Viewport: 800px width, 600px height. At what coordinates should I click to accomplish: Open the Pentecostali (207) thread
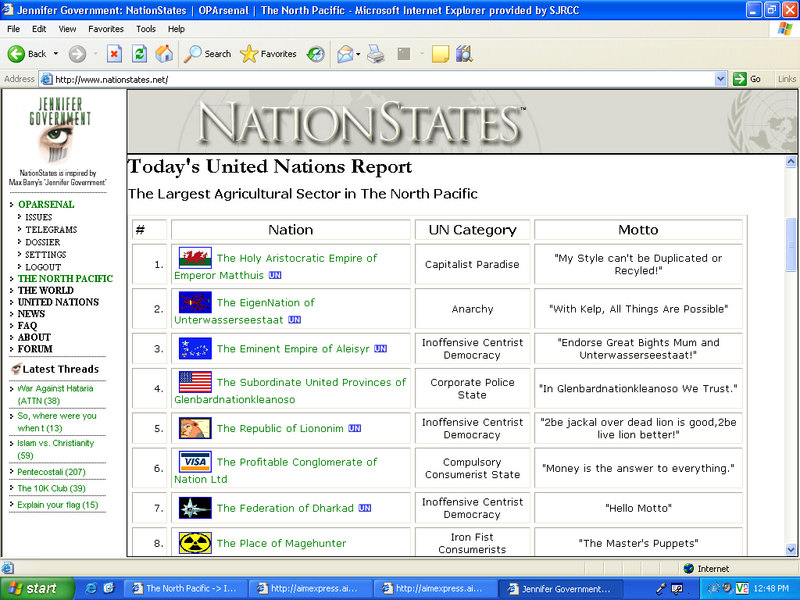click(52, 472)
